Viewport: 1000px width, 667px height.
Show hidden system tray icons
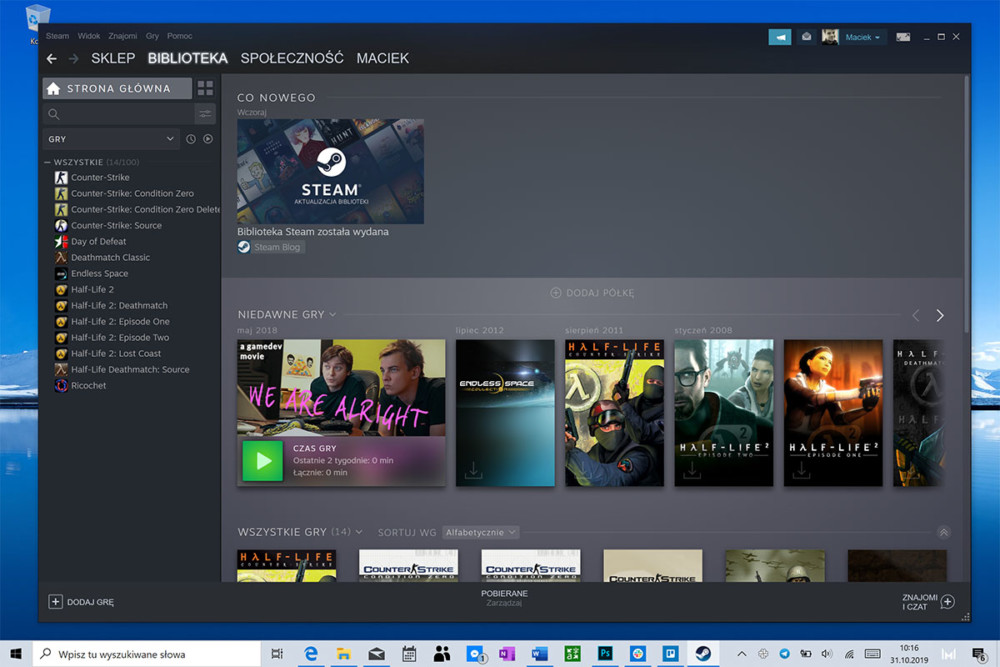(742, 654)
